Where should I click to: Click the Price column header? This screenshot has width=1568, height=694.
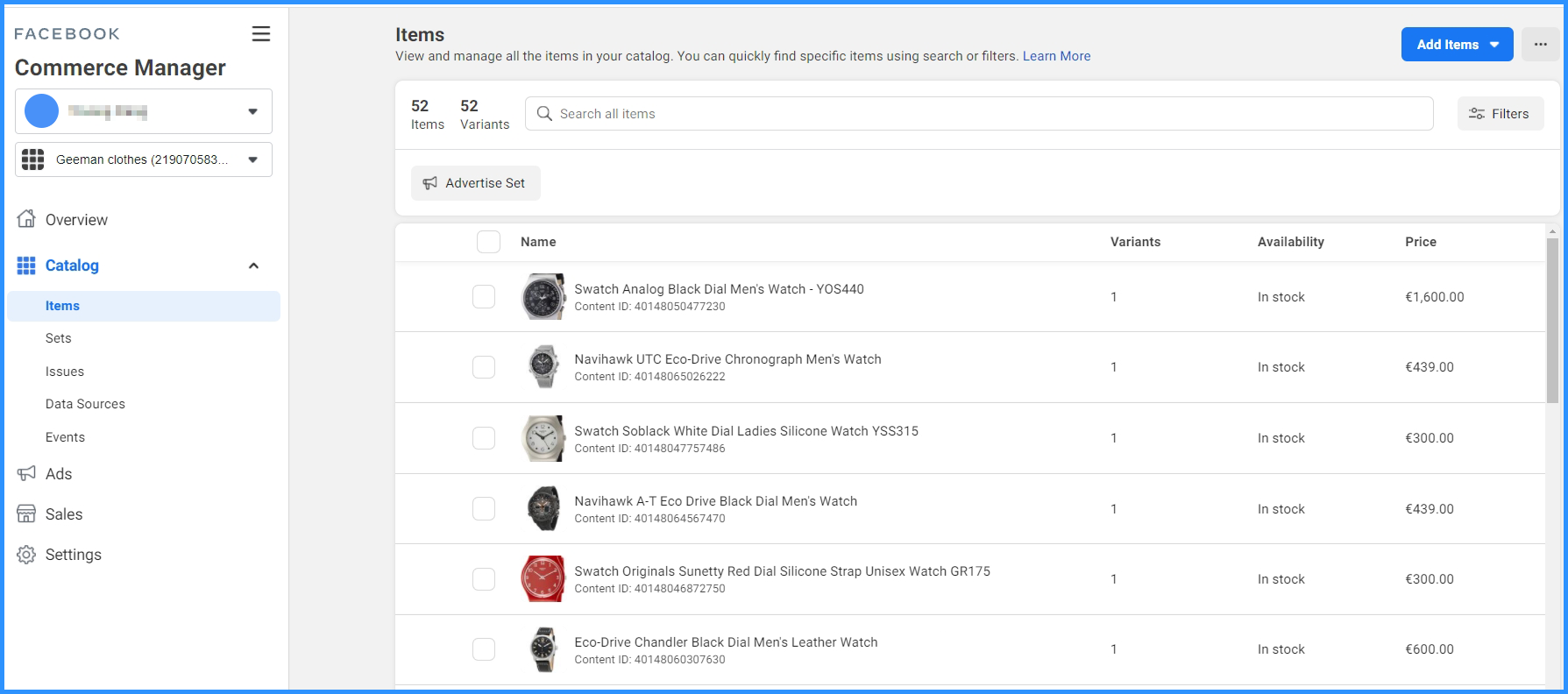pyautogui.click(x=1421, y=242)
